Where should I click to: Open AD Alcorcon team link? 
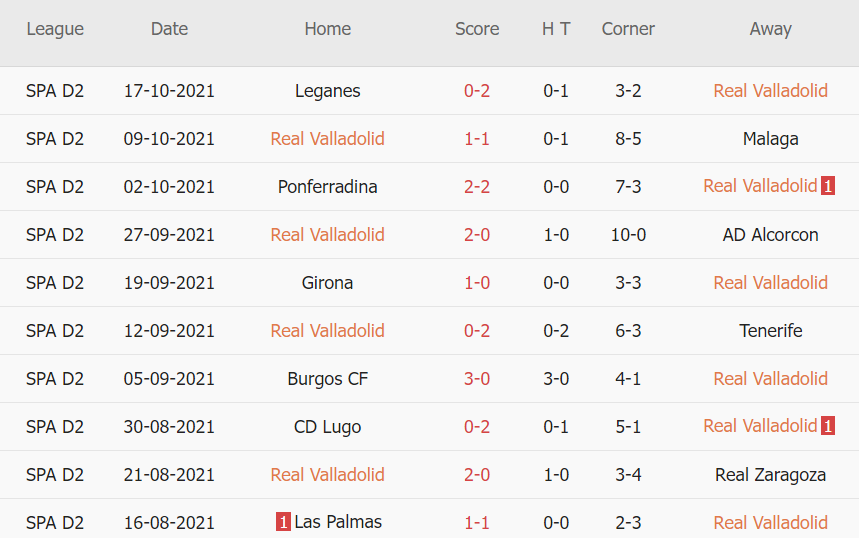coord(770,235)
